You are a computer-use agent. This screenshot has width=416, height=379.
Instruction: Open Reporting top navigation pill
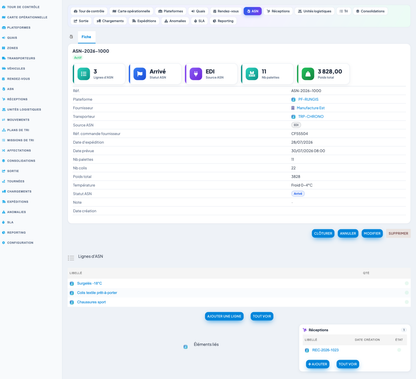[x=223, y=21]
